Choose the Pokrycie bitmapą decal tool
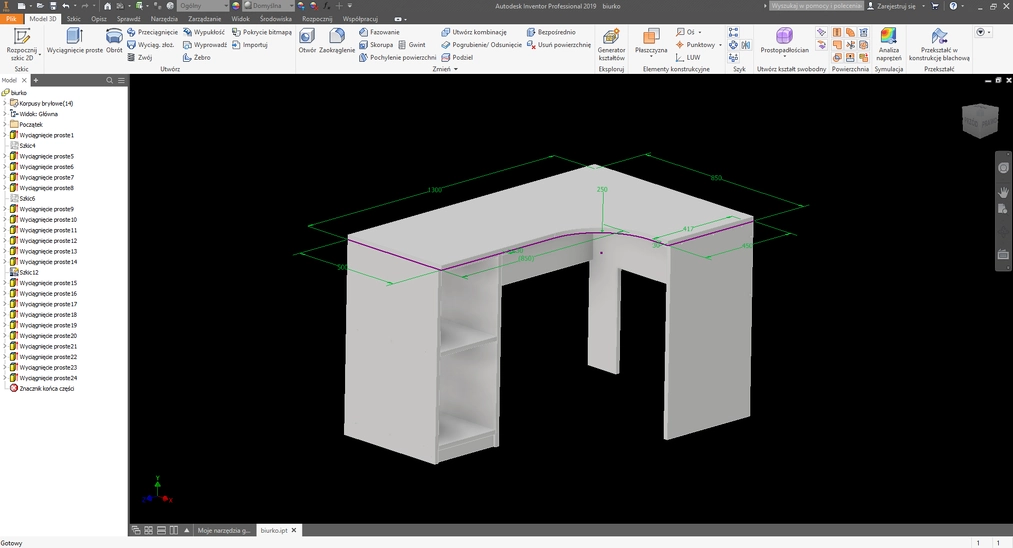 (x=262, y=32)
